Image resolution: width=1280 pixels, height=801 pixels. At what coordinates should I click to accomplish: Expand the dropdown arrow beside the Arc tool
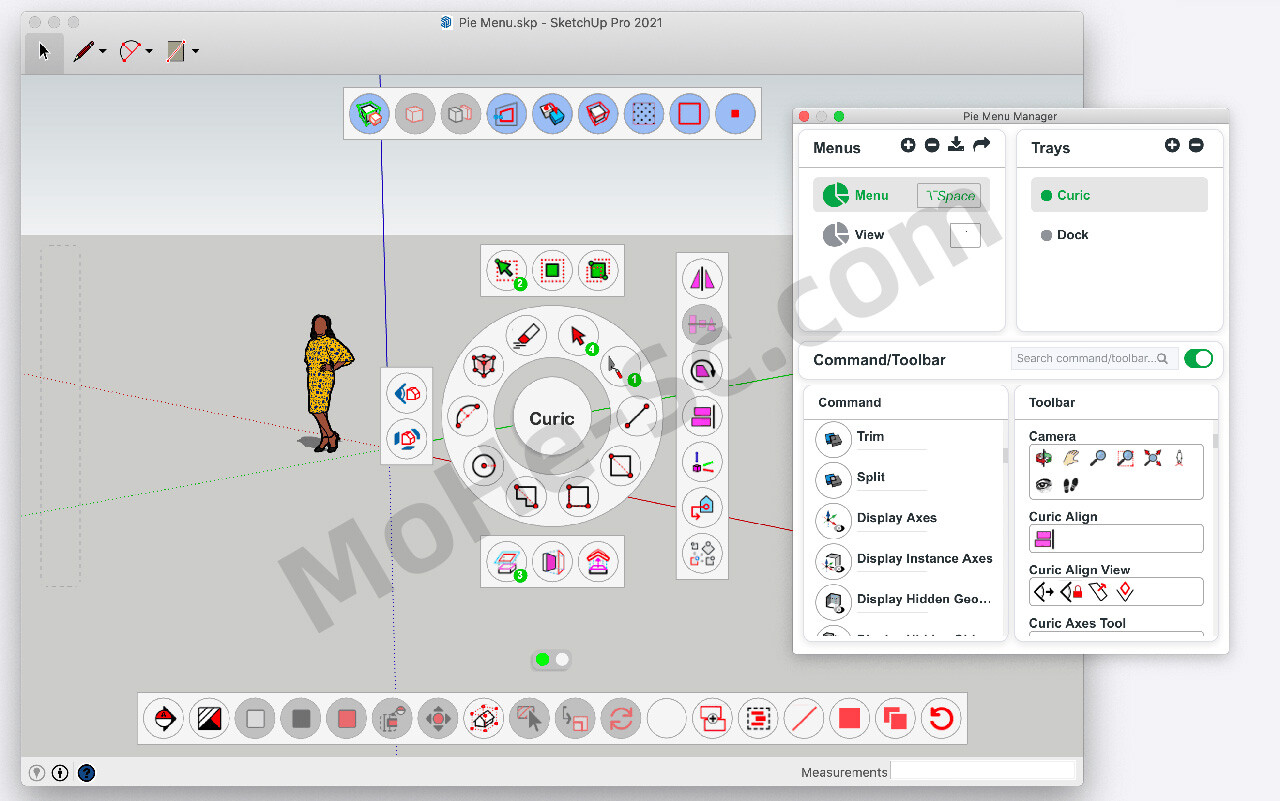click(x=149, y=52)
